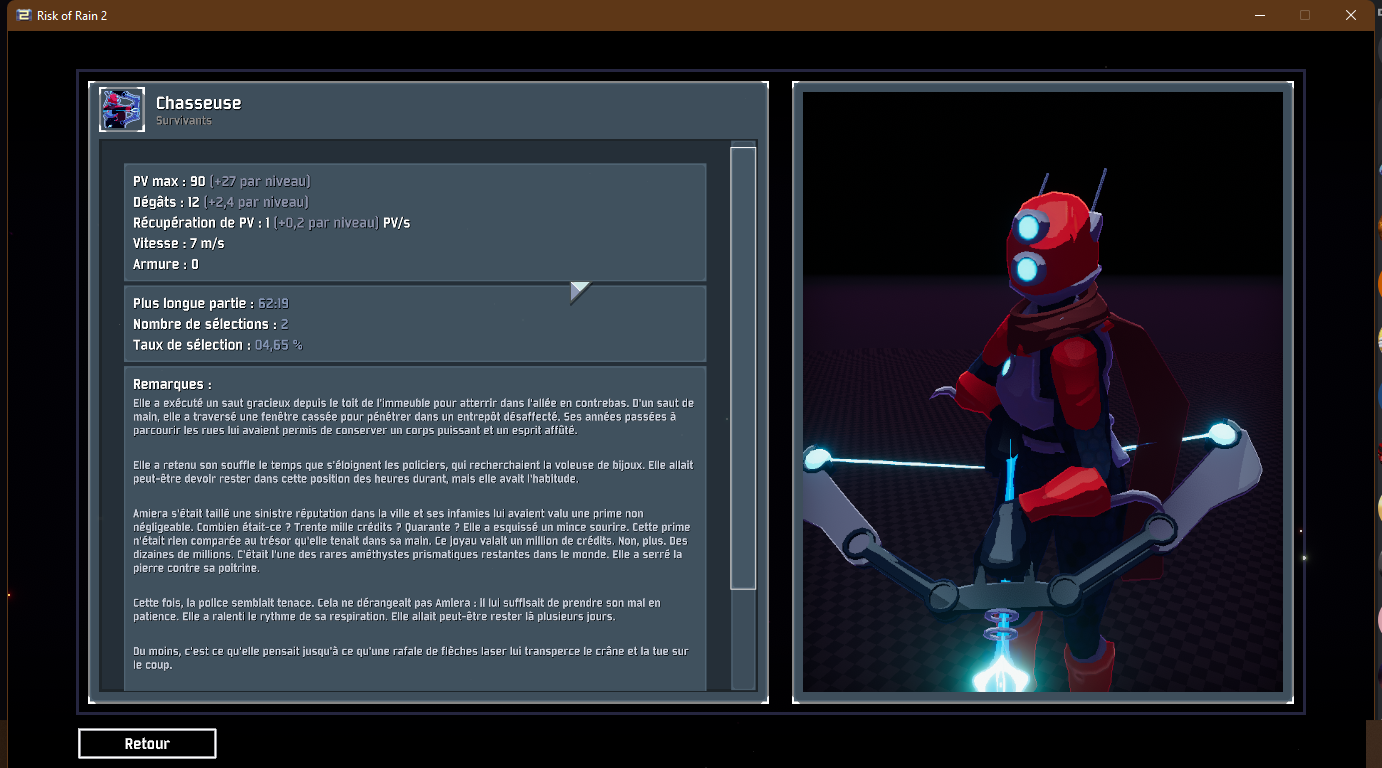This screenshot has height=768, width=1382.
Task: Click the Survivants category label
Action: pos(183,121)
